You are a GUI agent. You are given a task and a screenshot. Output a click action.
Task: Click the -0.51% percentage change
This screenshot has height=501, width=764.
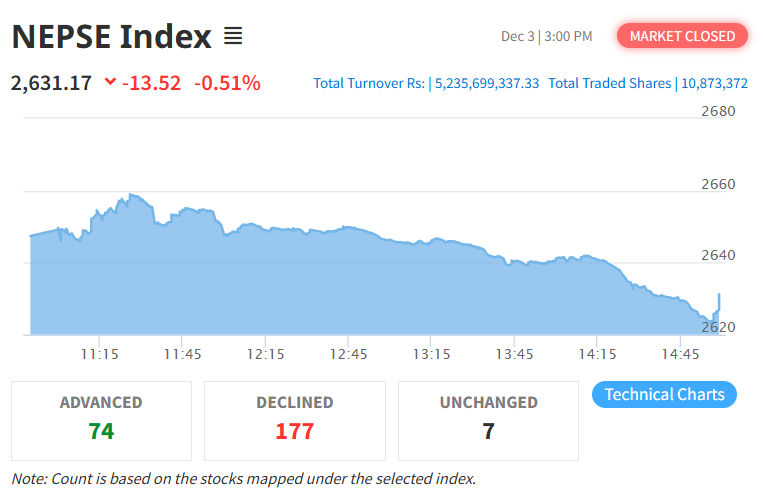click(227, 83)
